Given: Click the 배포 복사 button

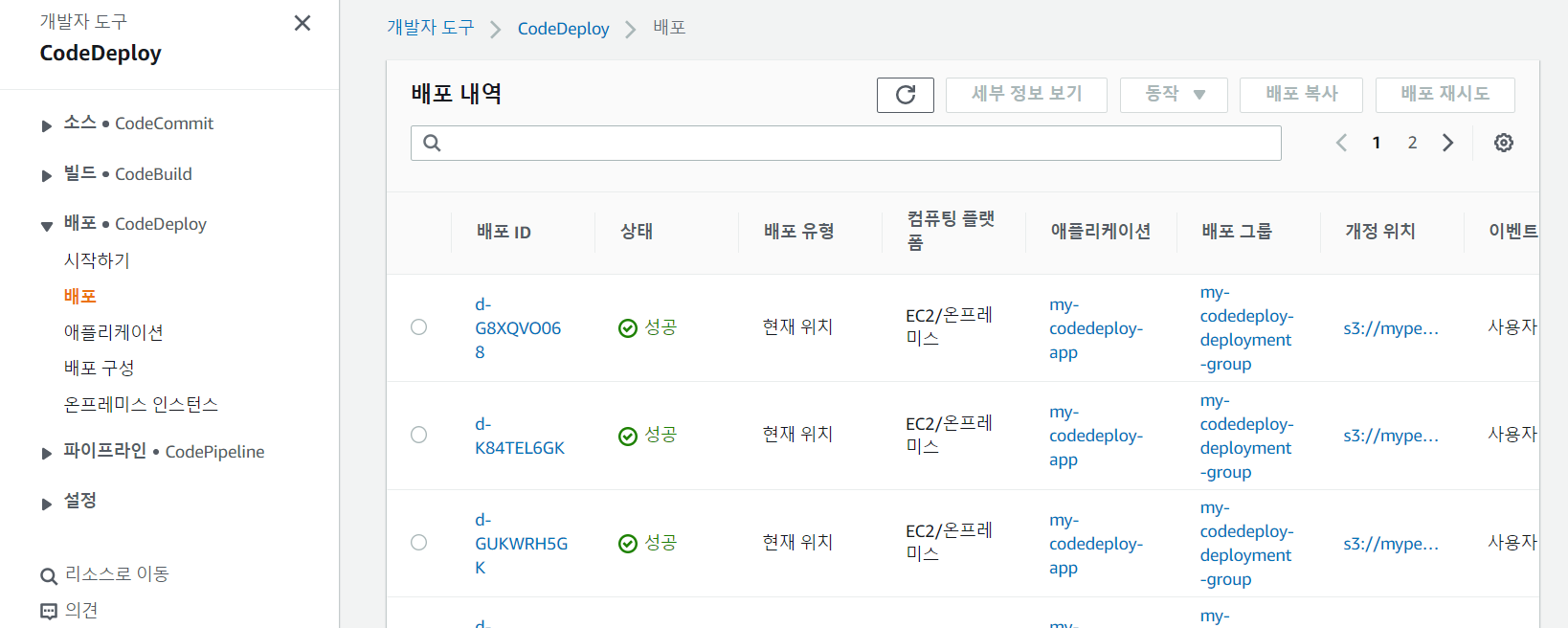Looking at the screenshot, I should (x=1301, y=95).
